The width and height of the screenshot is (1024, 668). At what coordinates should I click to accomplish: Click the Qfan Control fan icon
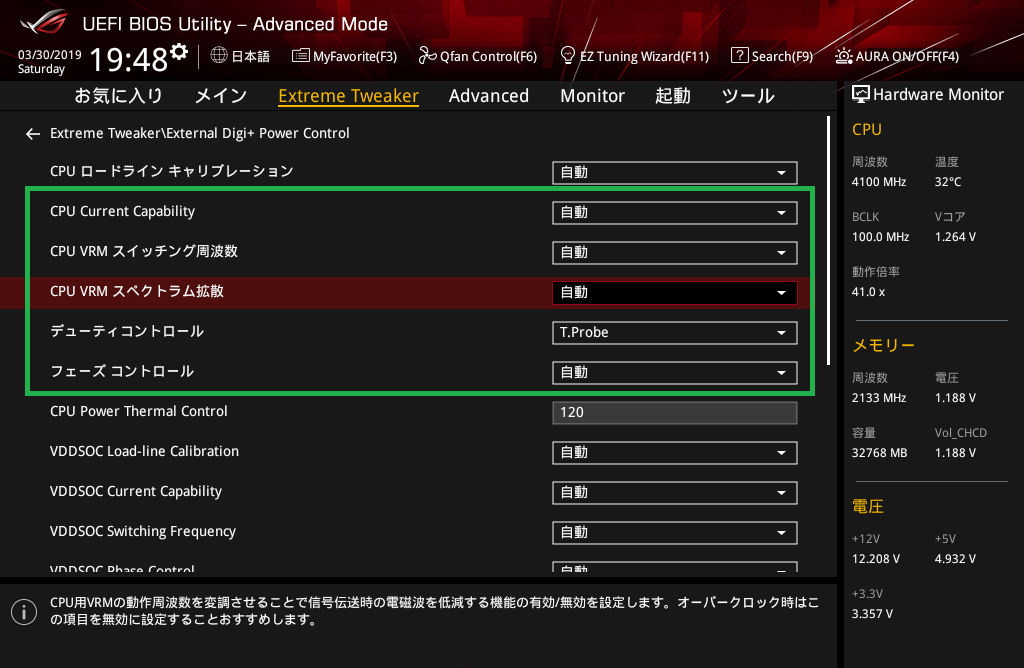tap(427, 56)
